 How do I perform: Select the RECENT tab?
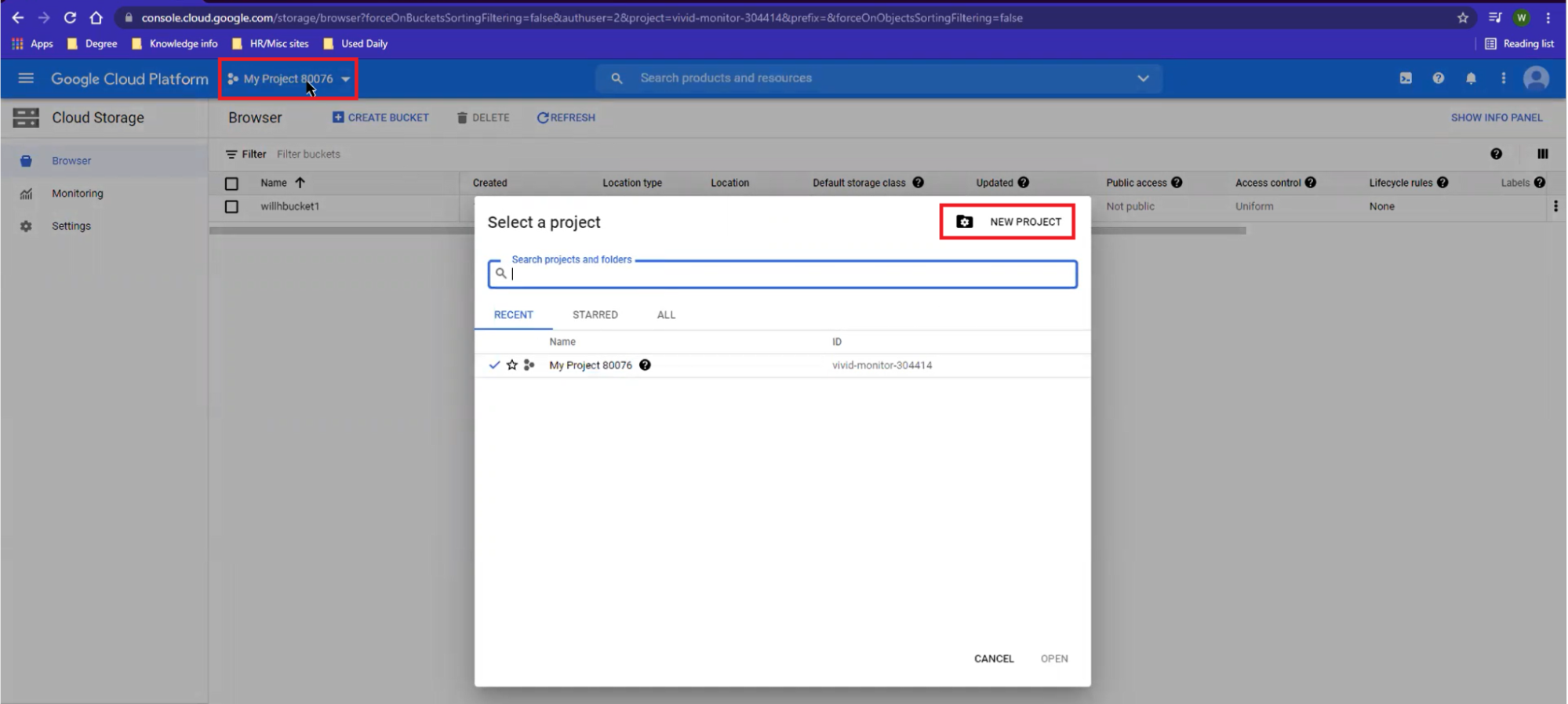pos(514,315)
